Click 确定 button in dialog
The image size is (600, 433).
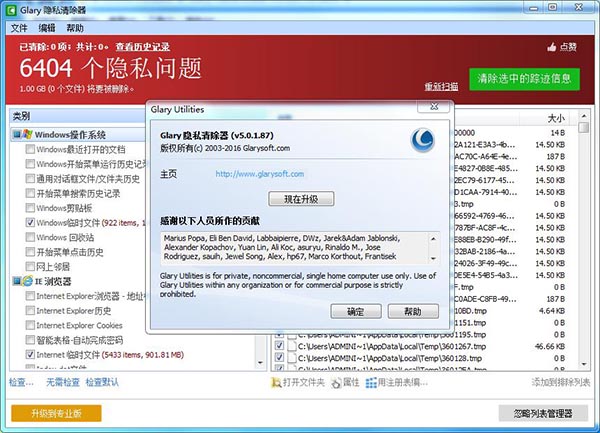(355, 311)
